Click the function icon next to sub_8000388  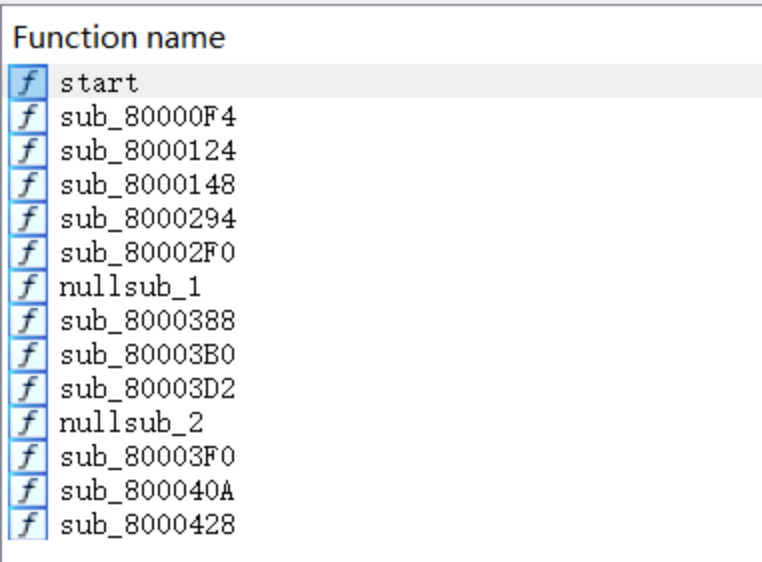[x=28, y=320]
